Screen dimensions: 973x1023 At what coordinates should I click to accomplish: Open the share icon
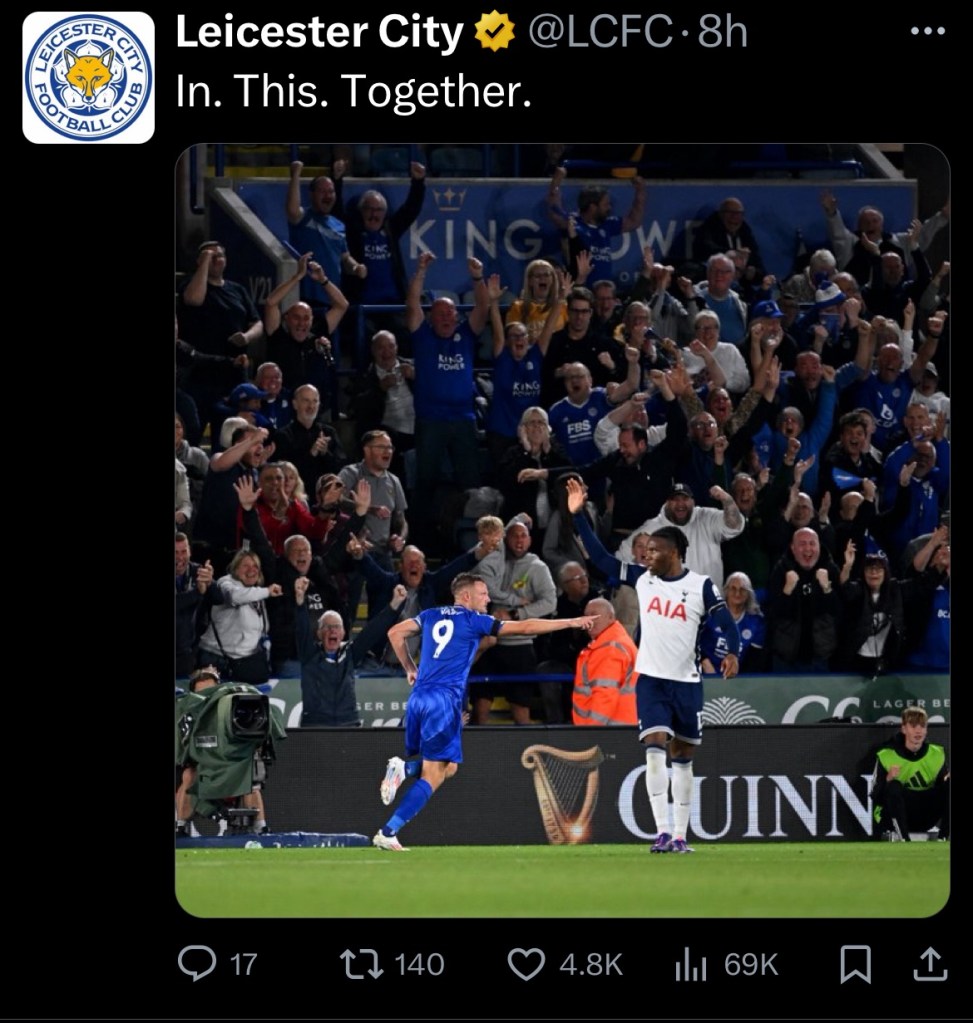click(929, 963)
